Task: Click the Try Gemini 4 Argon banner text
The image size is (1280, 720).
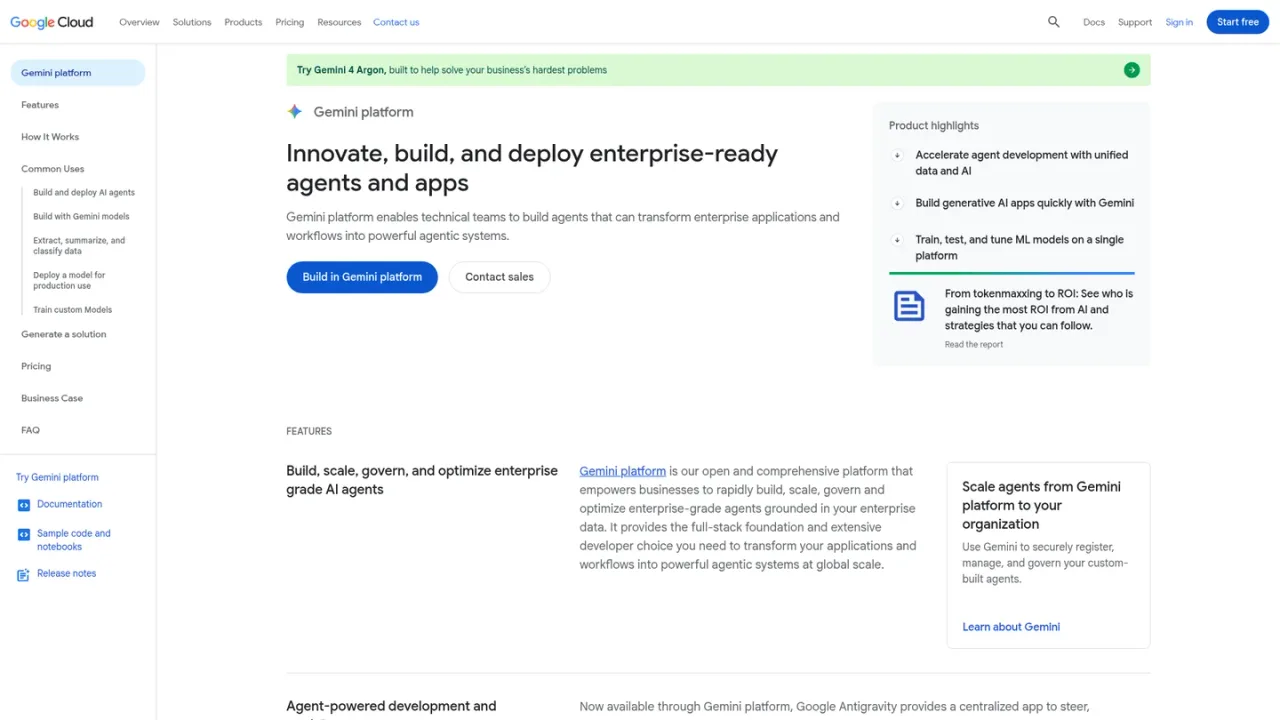Action: click(452, 70)
